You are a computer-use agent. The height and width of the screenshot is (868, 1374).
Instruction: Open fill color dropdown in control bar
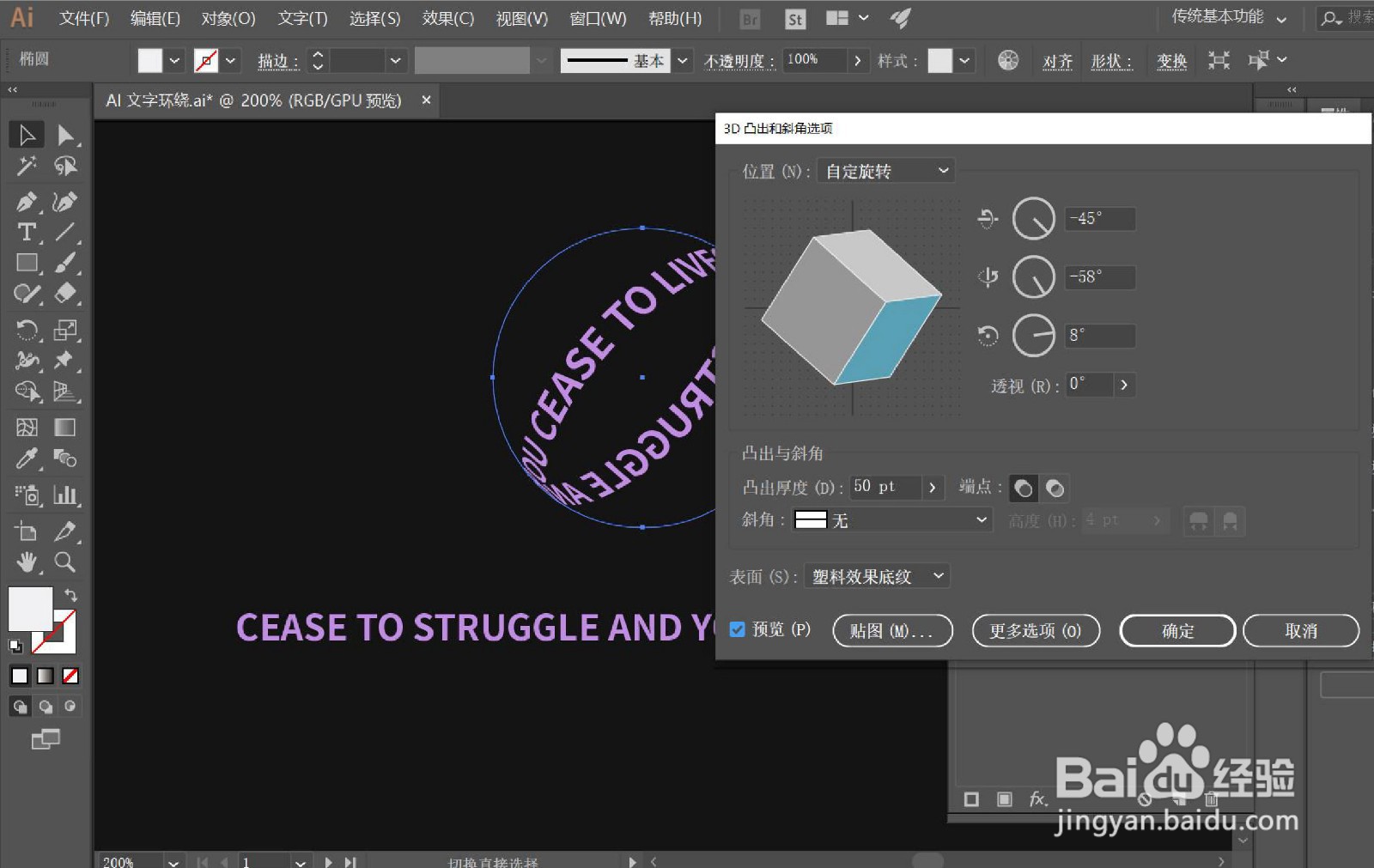[174, 60]
